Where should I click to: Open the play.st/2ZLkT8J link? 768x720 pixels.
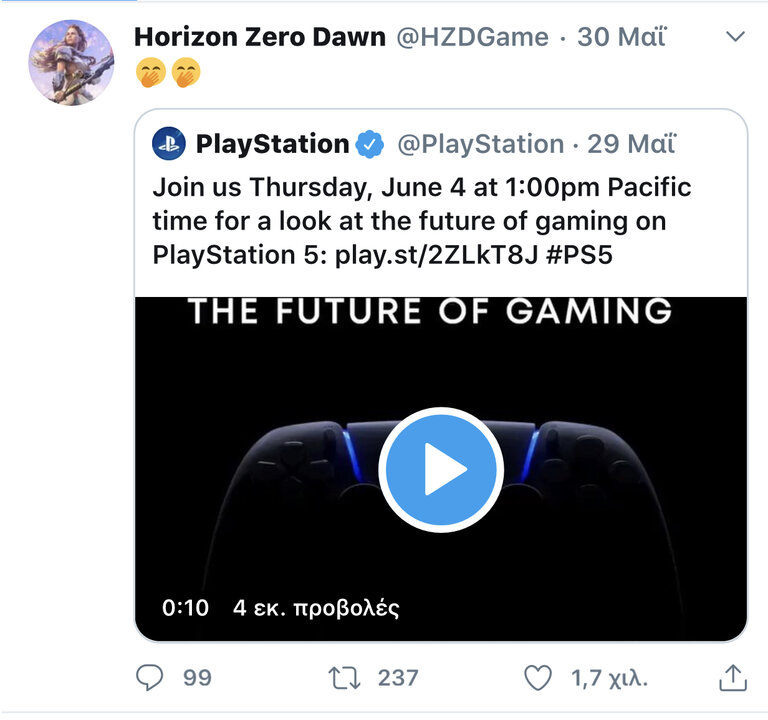click(x=436, y=255)
